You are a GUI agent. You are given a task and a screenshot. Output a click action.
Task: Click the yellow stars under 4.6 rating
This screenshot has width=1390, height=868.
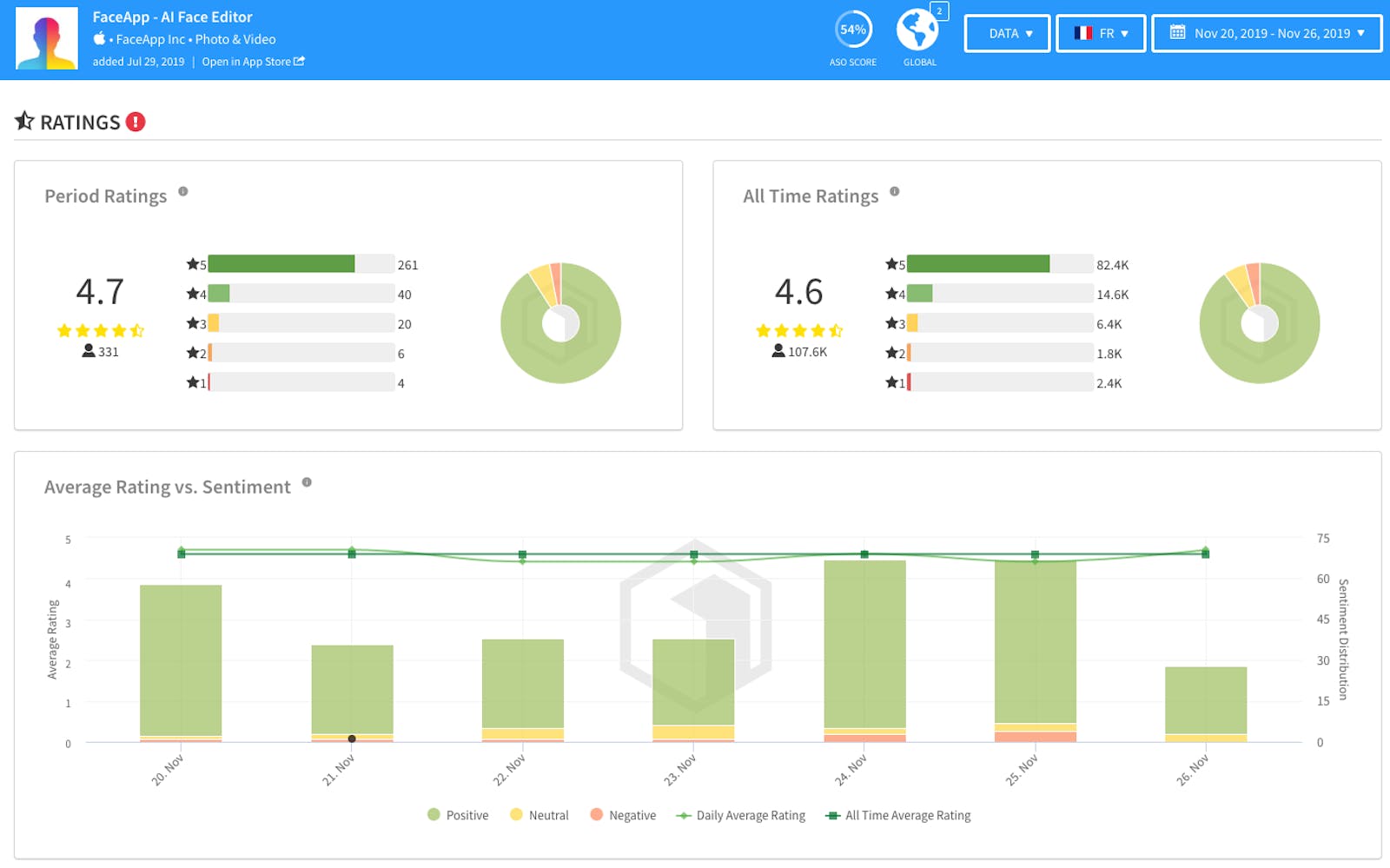pos(799,330)
